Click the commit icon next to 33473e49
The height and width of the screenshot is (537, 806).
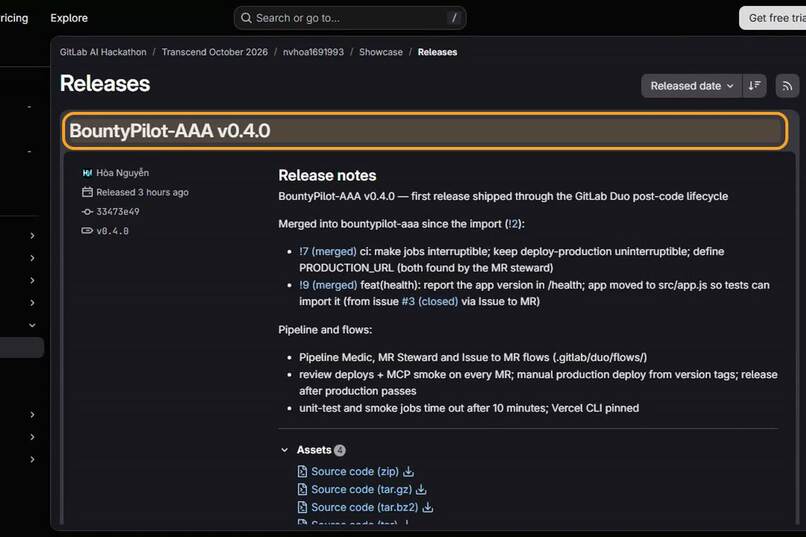[x=87, y=212]
